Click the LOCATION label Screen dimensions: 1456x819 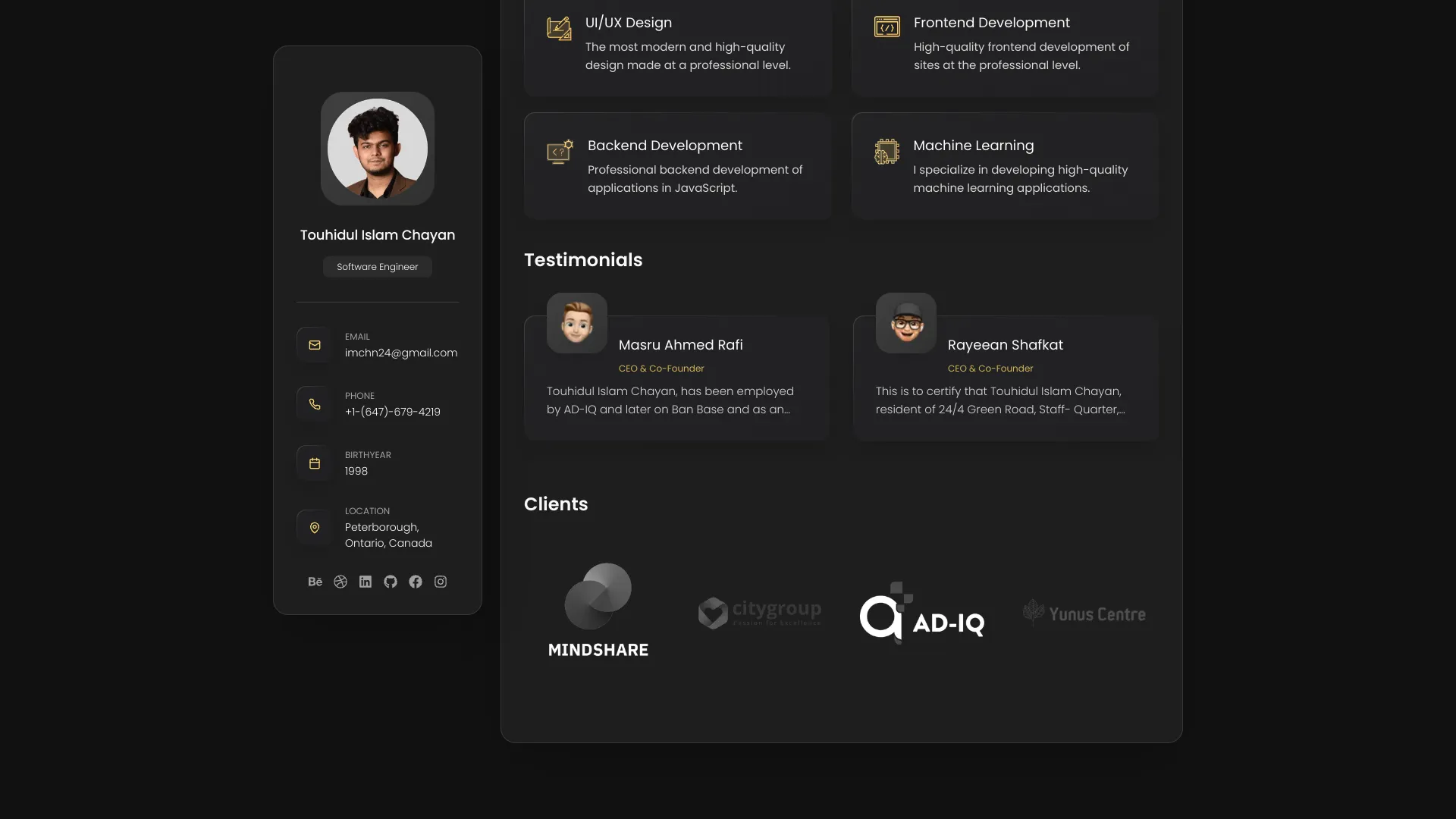pyautogui.click(x=367, y=511)
